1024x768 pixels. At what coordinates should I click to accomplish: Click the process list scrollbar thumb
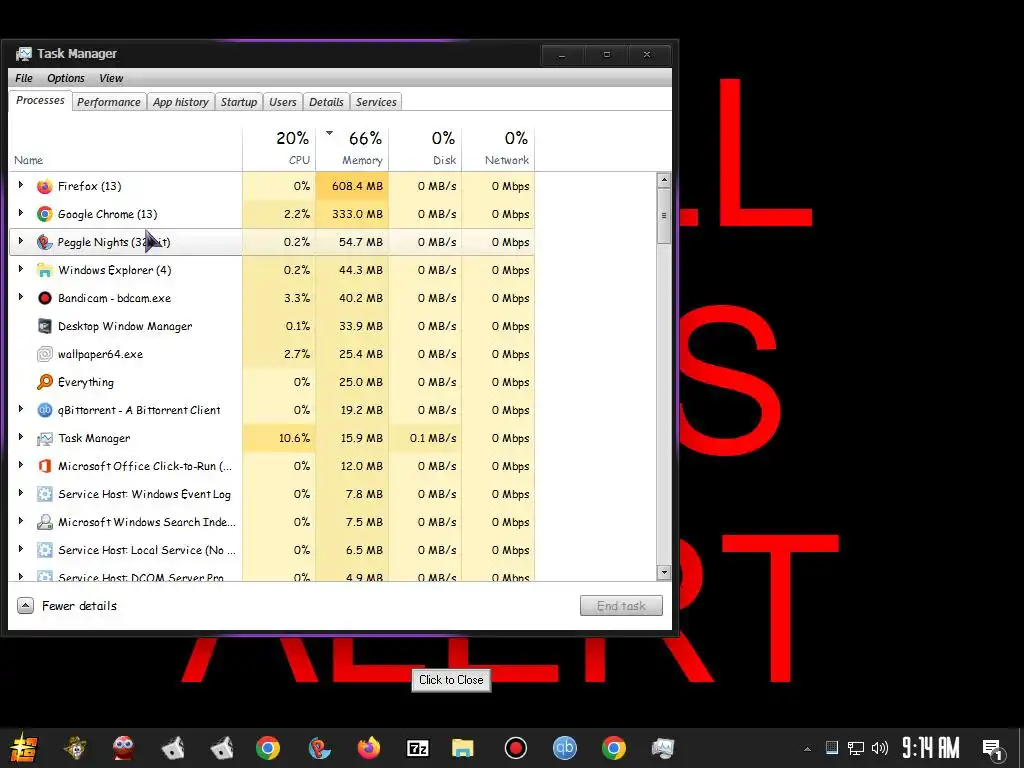click(x=664, y=216)
